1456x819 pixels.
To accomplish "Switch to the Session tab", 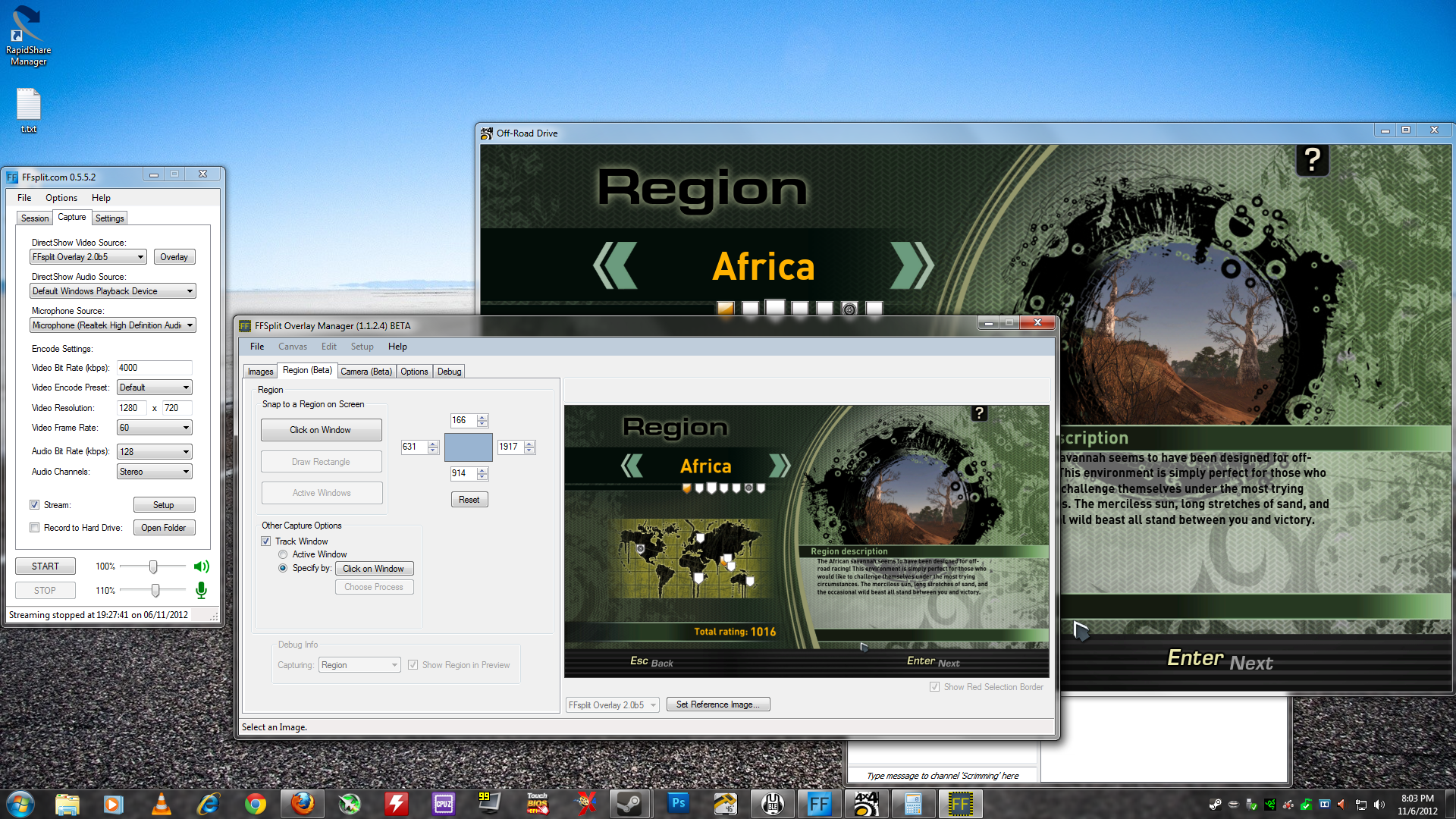I will (35, 218).
